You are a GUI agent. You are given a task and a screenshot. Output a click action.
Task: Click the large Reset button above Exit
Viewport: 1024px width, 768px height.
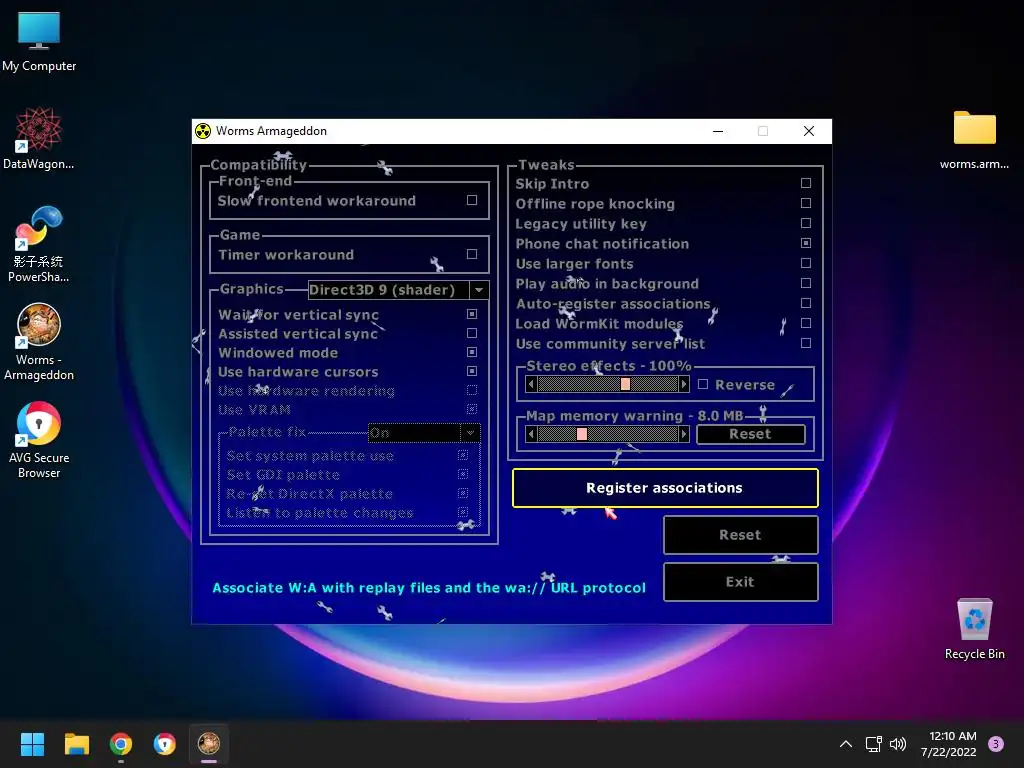coord(740,535)
